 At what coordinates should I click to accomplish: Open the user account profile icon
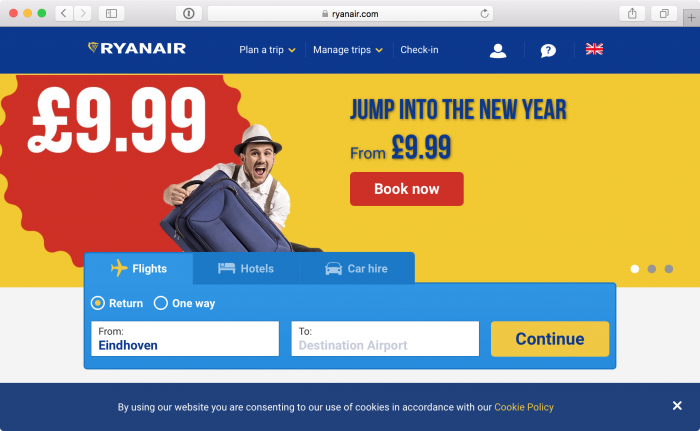(498, 50)
